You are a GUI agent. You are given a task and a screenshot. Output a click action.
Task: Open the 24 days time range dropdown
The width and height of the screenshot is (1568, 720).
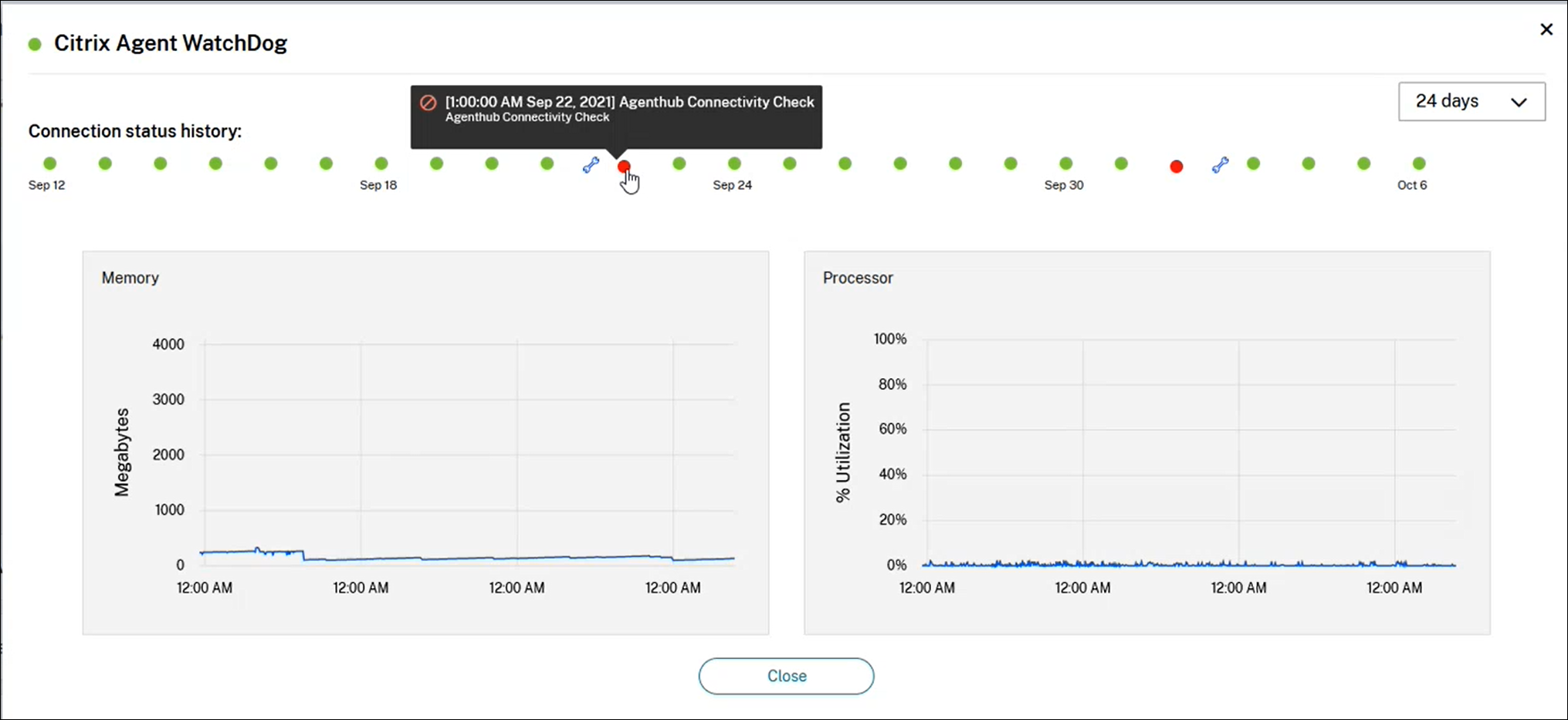[x=1471, y=102]
